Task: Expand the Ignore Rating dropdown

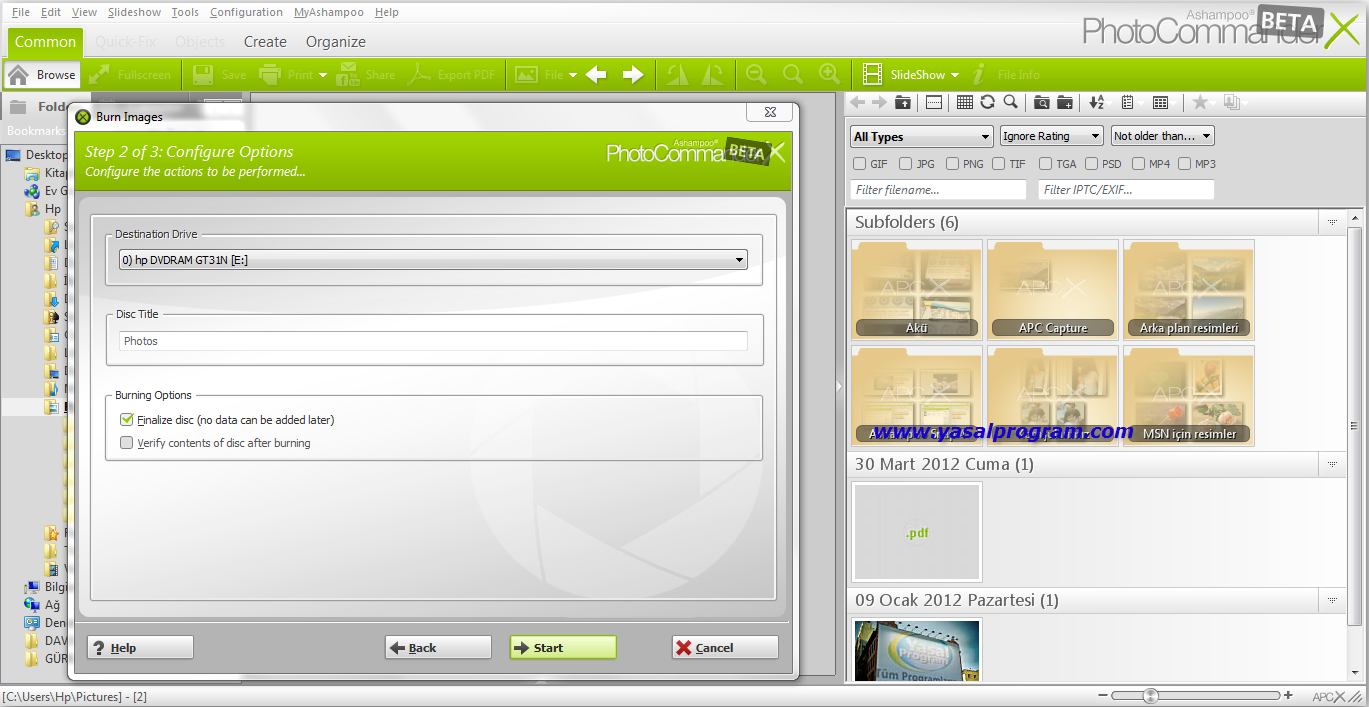Action: click(1051, 136)
